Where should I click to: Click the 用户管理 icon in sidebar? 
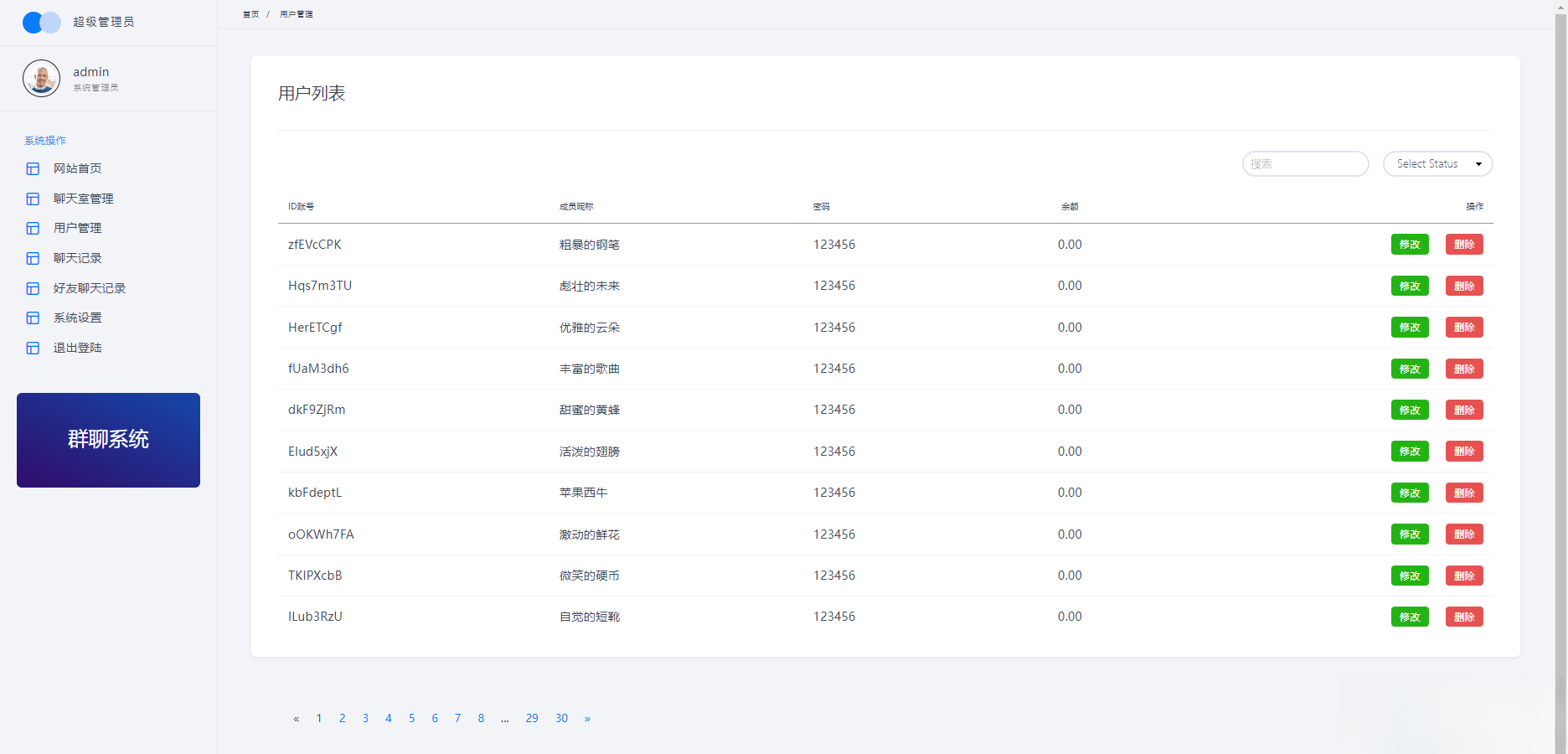[x=32, y=228]
